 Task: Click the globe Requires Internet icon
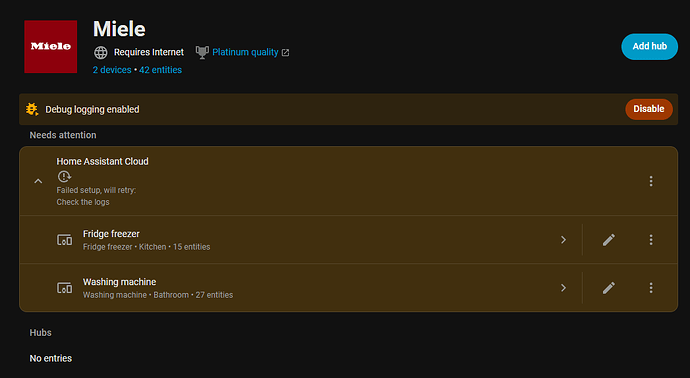(101, 52)
